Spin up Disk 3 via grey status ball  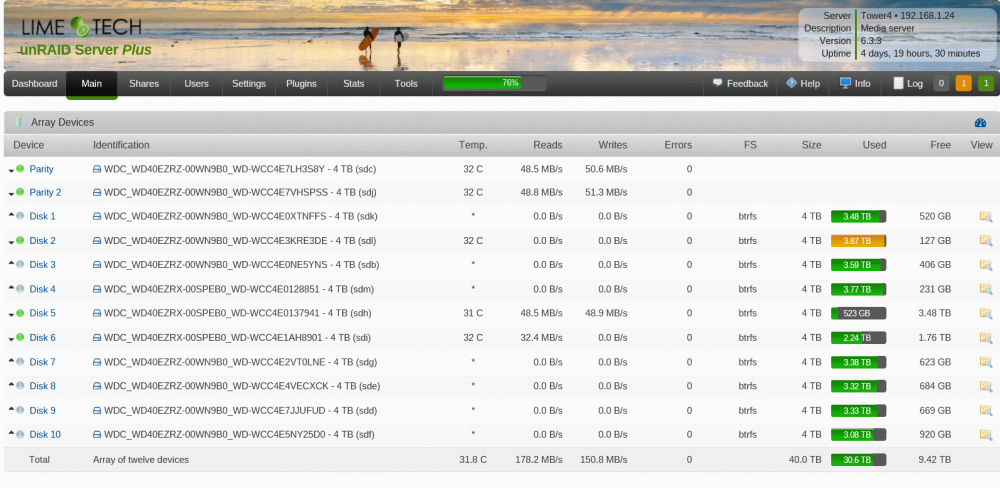pyautogui.click(x=20, y=264)
